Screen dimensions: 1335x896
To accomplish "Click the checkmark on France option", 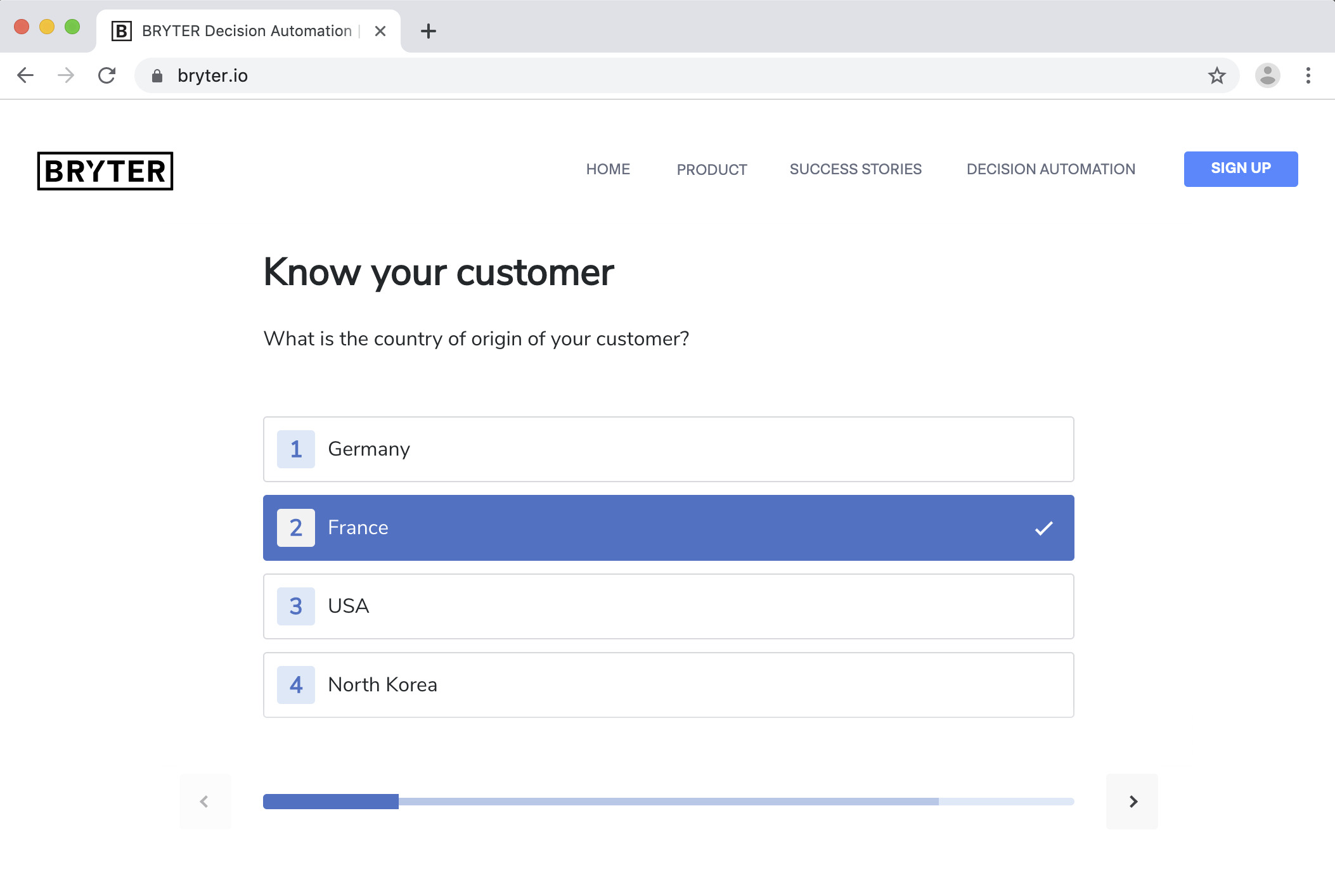I will [x=1043, y=528].
